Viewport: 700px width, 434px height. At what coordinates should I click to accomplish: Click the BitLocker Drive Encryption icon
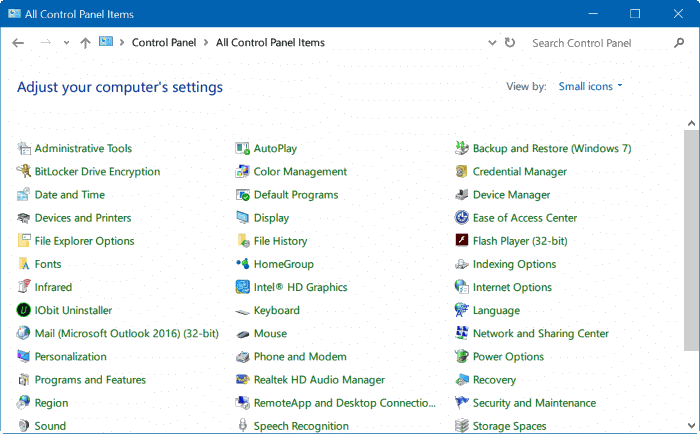(x=24, y=171)
